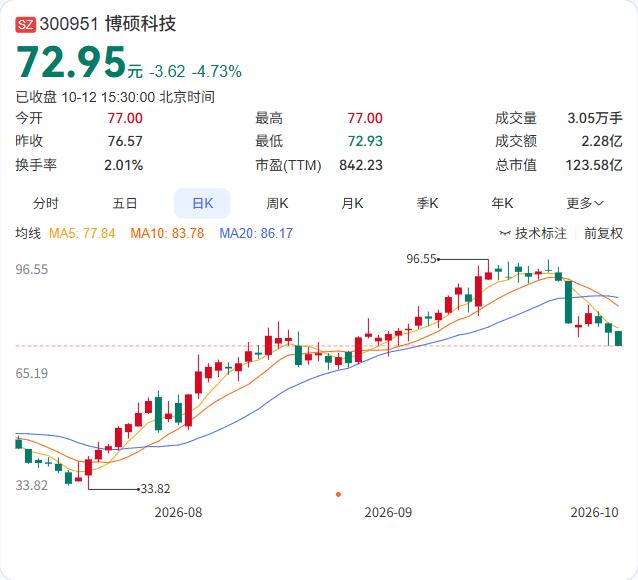This screenshot has height=580, width=638.
Task: Expand the 更多 dropdown menu
Action: pyautogui.click(x=585, y=203)
